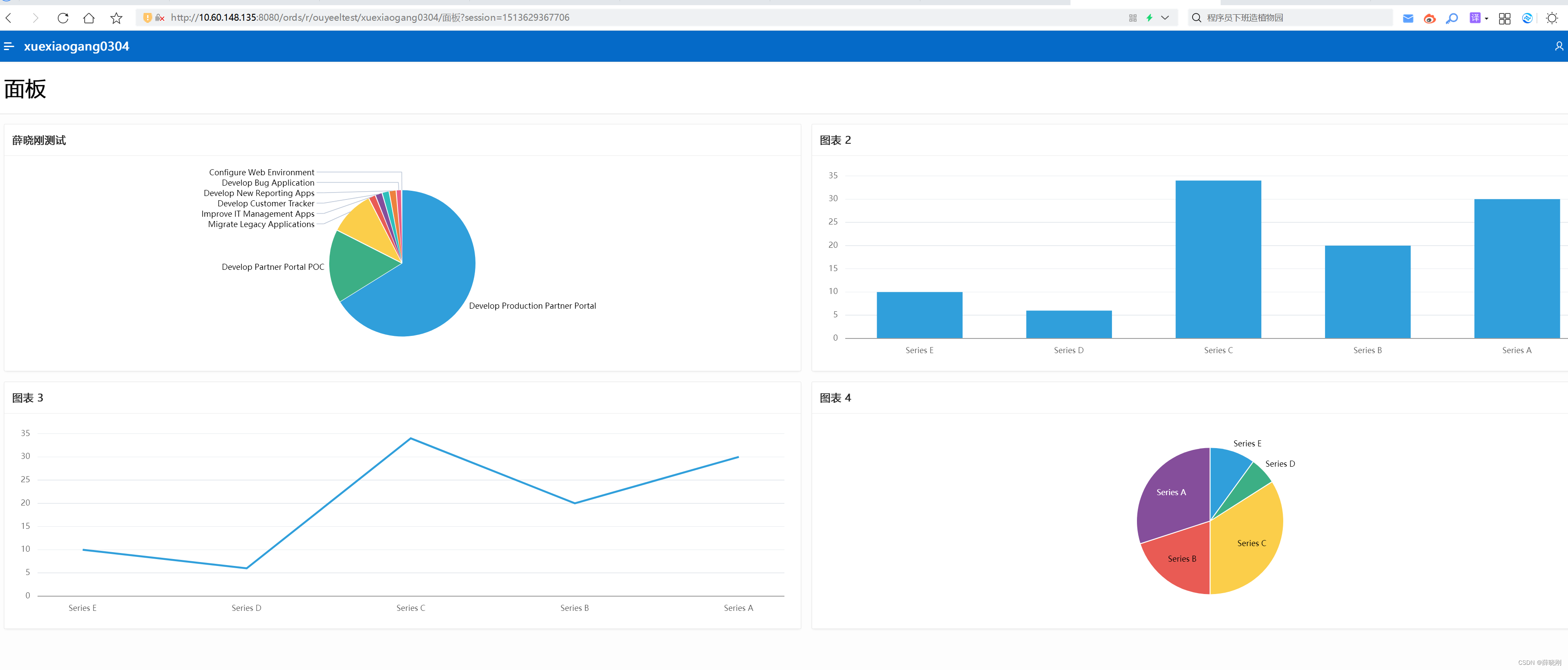Open the user account menu icon

tap(1559, 46)
